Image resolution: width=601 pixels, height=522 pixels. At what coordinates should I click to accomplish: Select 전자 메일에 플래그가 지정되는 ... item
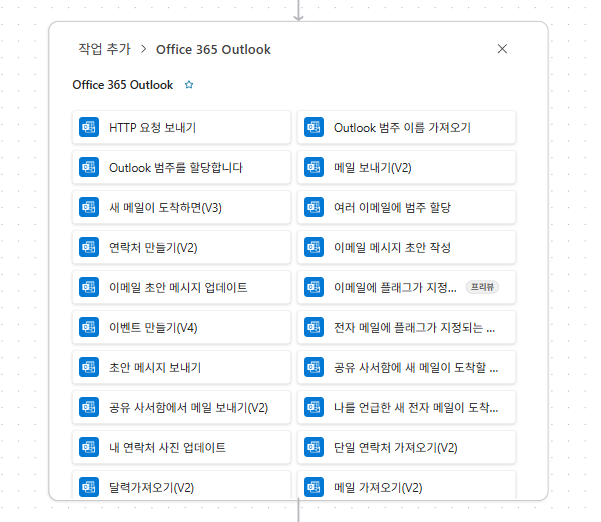point(406,327)
